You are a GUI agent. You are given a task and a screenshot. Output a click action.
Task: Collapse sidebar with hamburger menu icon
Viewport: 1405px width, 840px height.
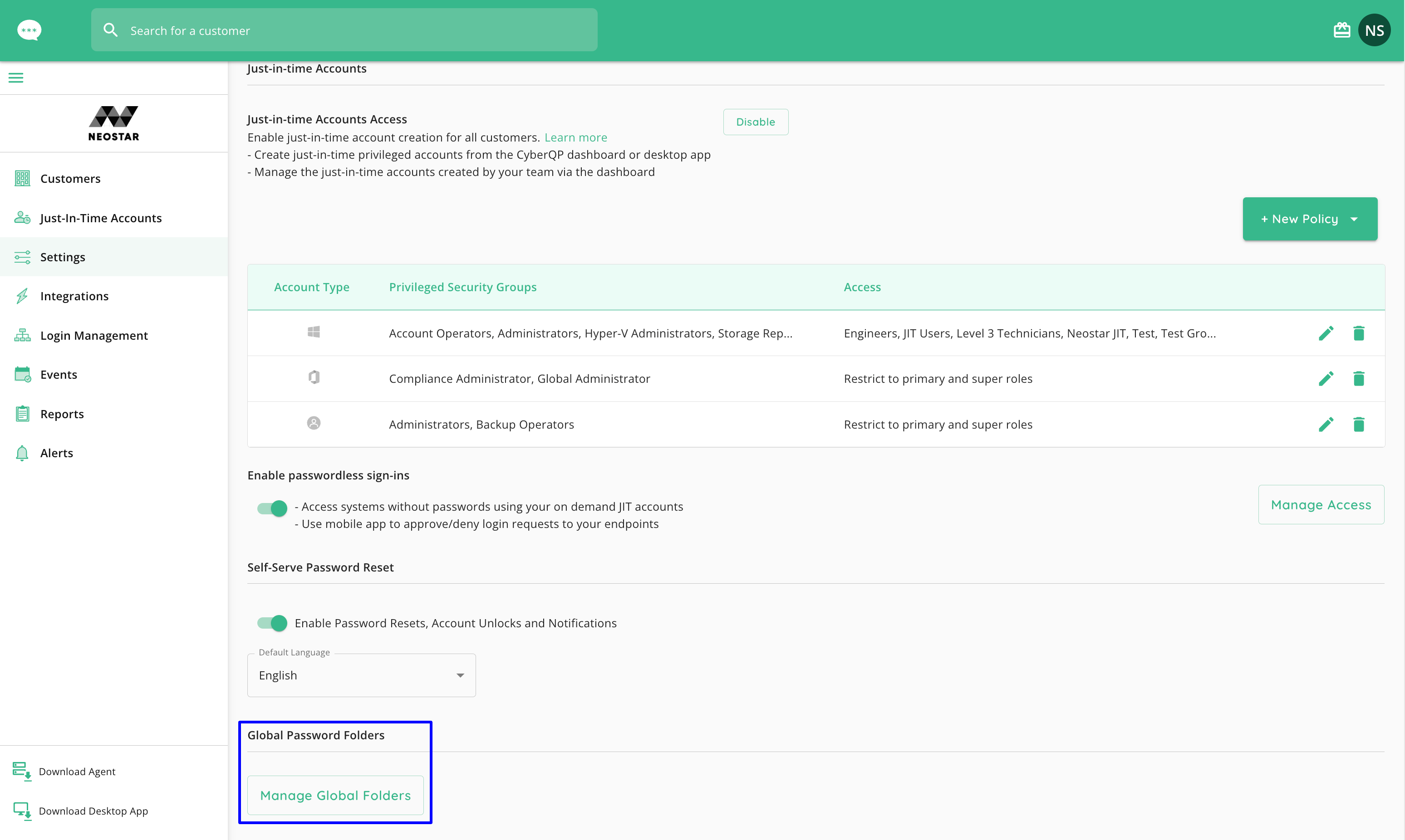pyautogui.click(x=16, y=78)
